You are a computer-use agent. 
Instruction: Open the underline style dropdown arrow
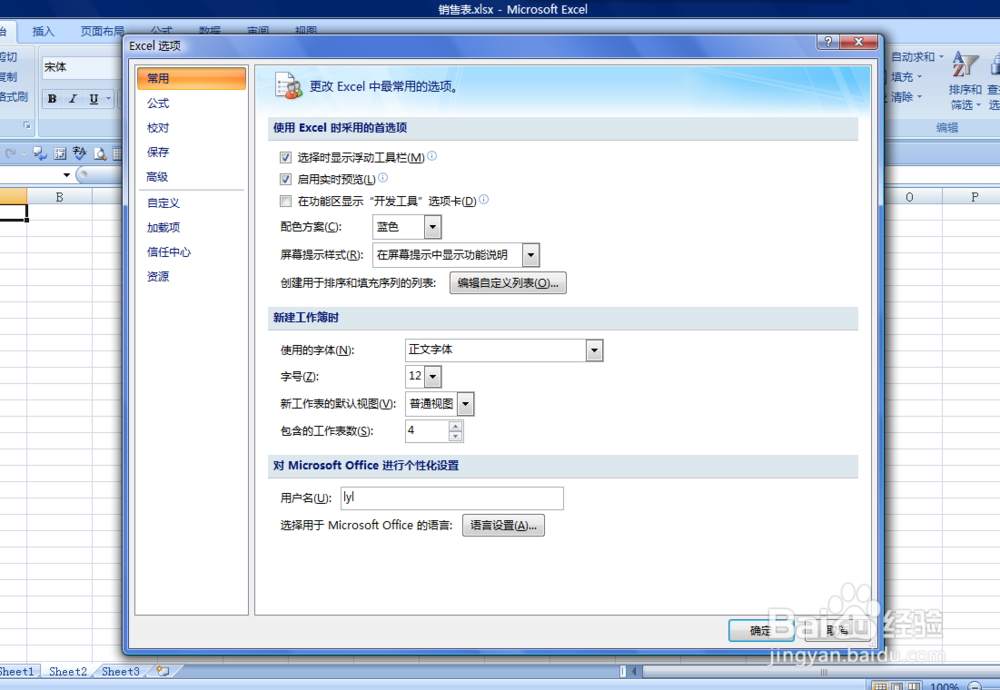click(108, 99)
